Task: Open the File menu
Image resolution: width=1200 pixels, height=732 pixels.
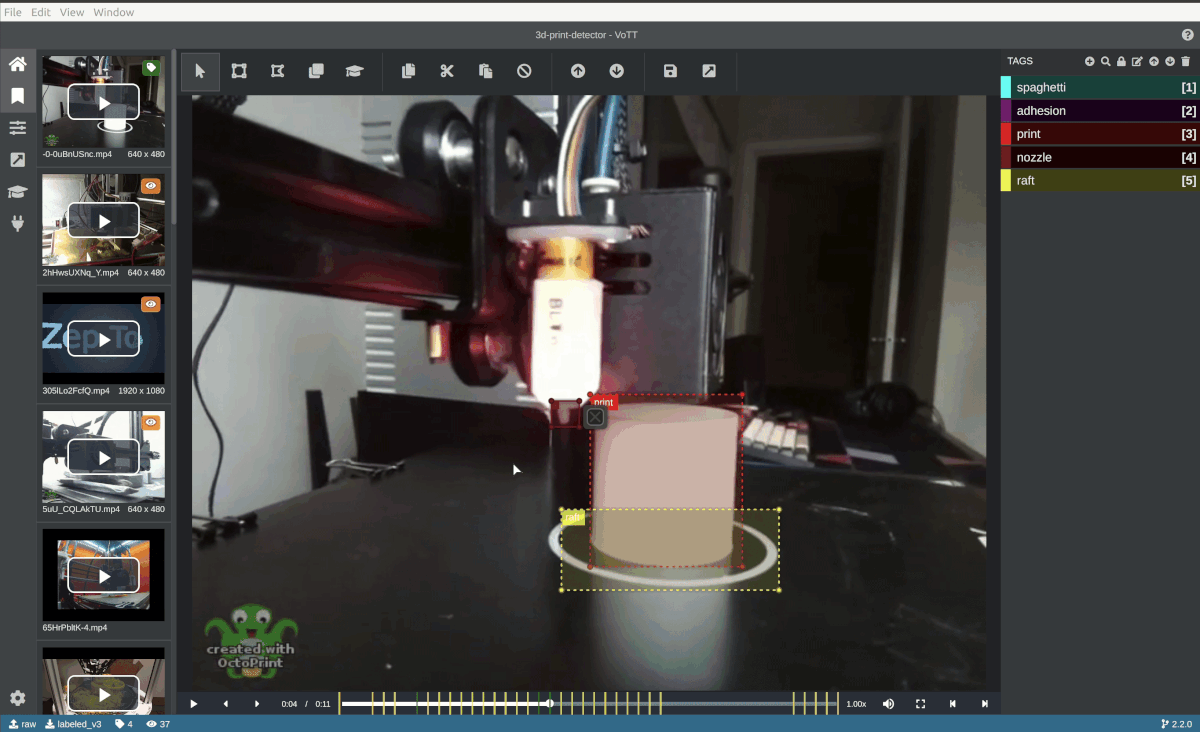Action: (x=13, y=12)
